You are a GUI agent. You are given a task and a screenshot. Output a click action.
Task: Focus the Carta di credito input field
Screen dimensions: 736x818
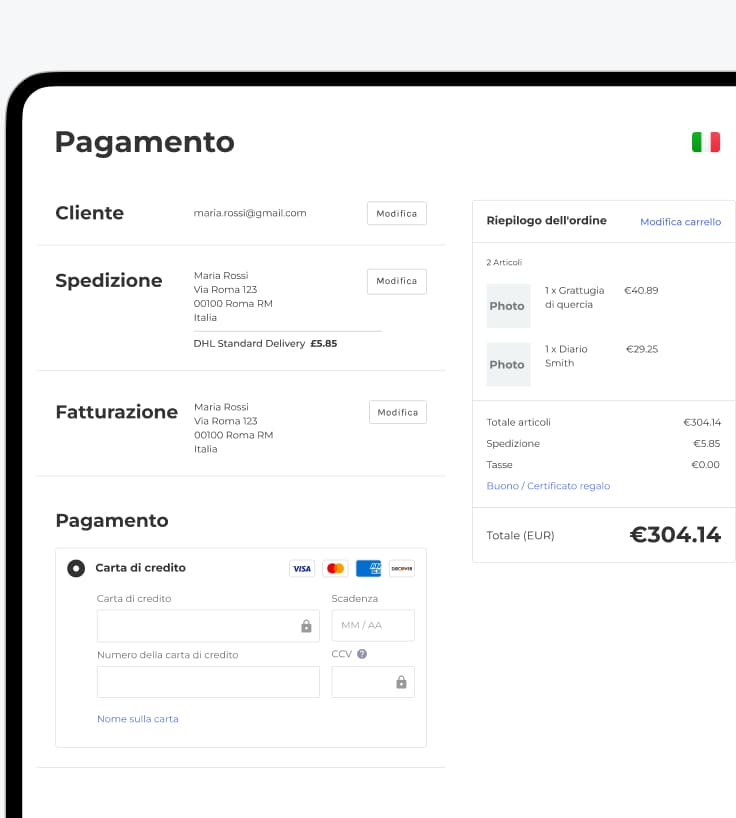point(198,626)
